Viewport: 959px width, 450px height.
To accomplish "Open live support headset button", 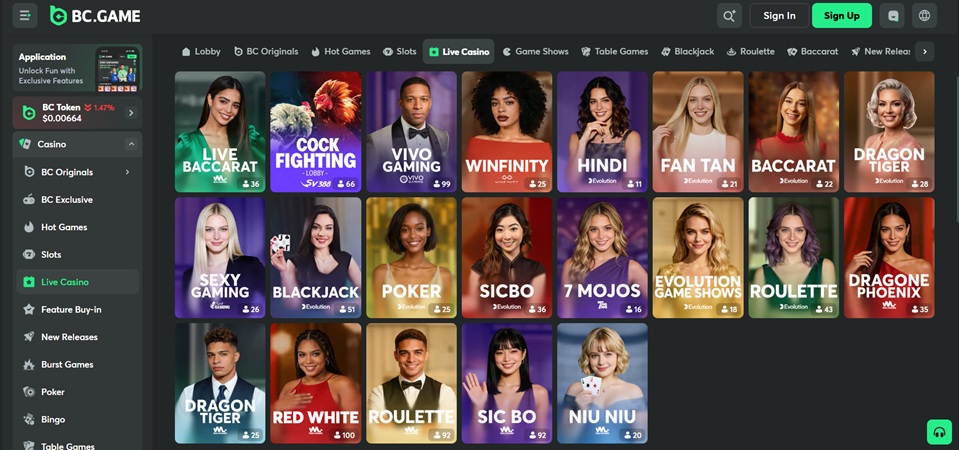I will click(939, 432).
